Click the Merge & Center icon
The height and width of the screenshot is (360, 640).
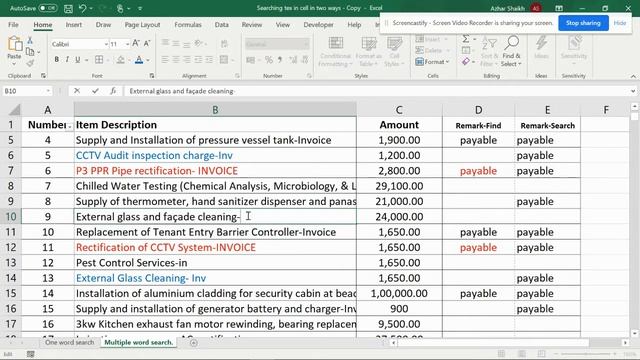click(x=224, y=60)
